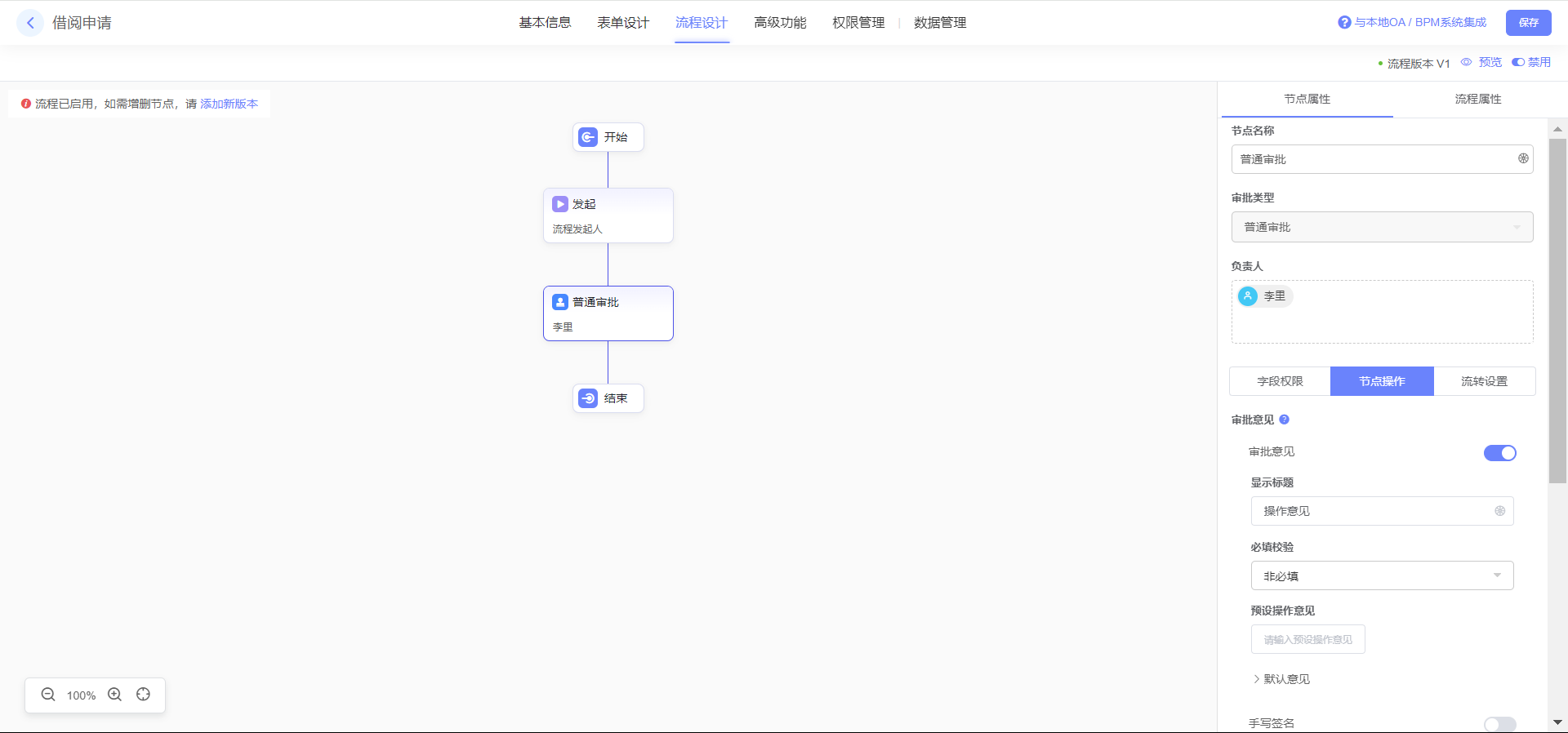This screenshot has height=733, width=1568.
Task: Click the help icon next to 审批意见
Action: pos(1284,420)
